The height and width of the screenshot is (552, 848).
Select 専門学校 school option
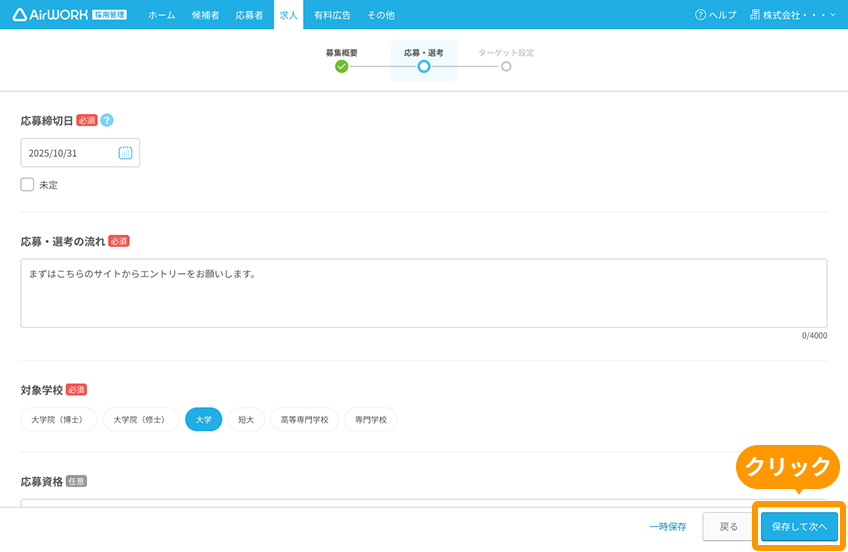(371, 420)
